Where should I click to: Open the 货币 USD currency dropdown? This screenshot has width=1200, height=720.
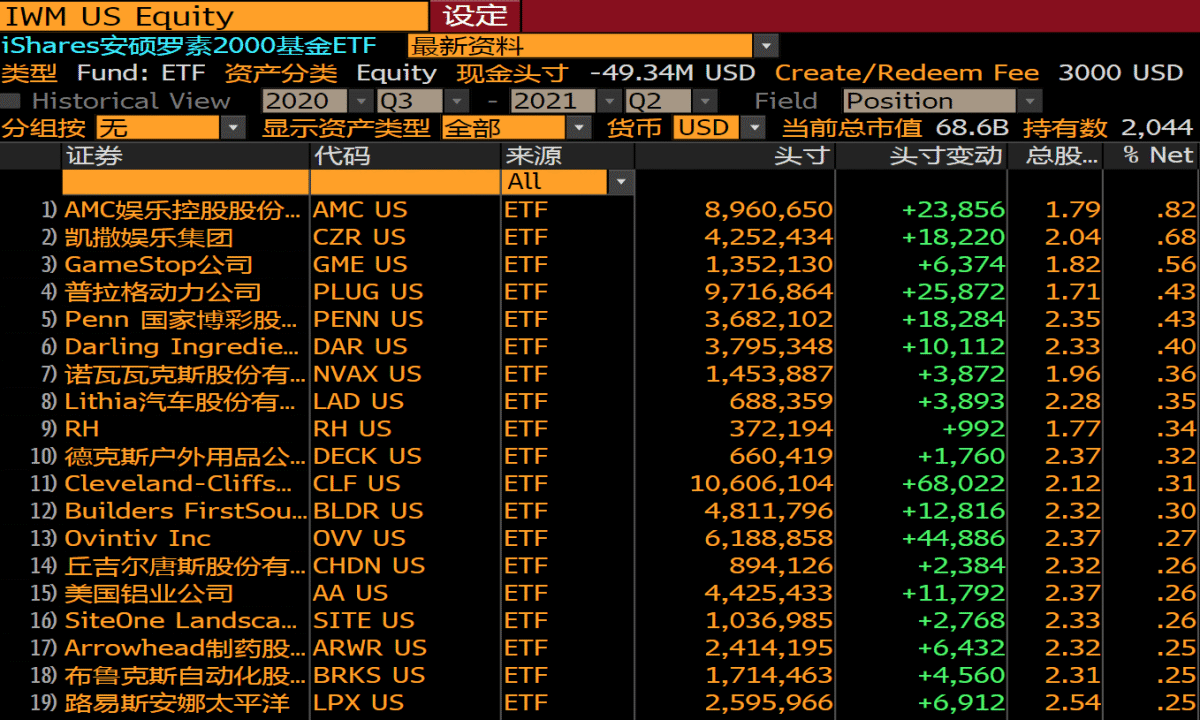click(x=753, y=128)
